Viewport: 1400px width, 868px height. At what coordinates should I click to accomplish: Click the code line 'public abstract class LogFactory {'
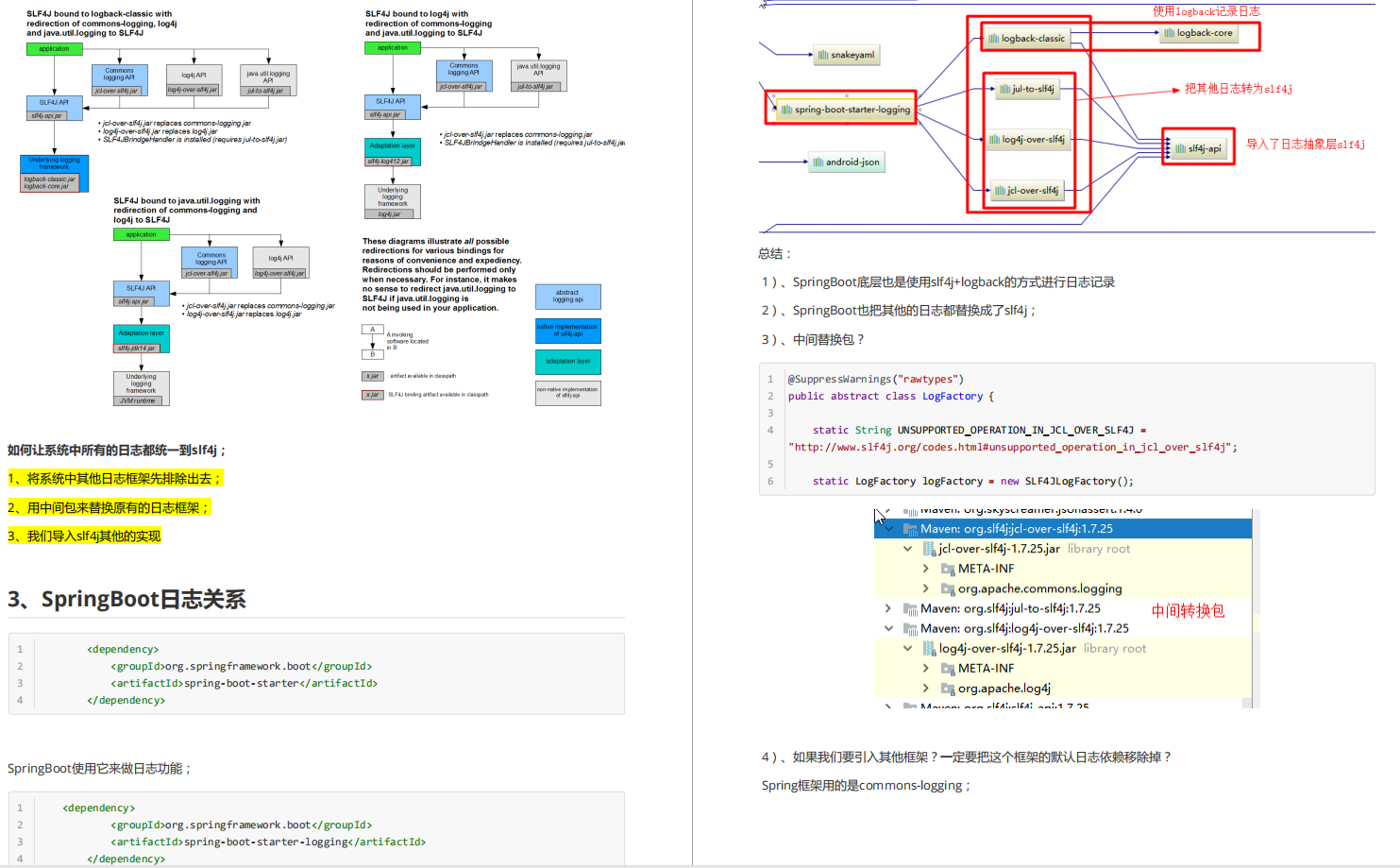[891, 397]
